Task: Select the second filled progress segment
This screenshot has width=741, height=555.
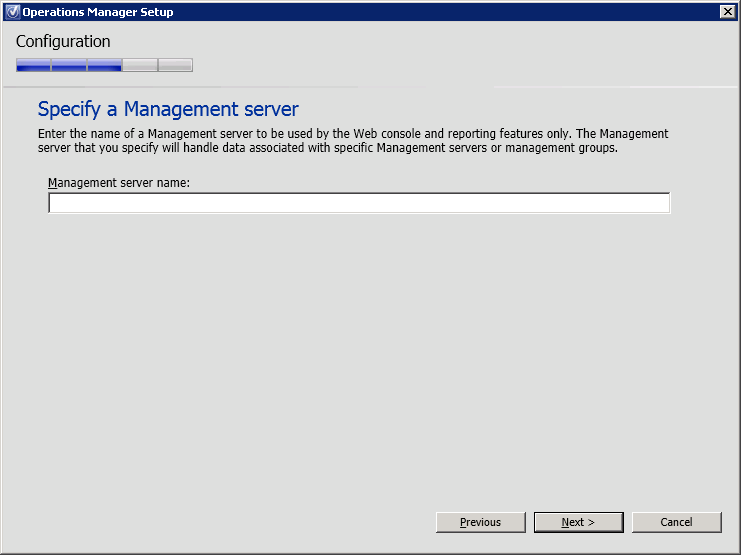Action: coord(69,65)
